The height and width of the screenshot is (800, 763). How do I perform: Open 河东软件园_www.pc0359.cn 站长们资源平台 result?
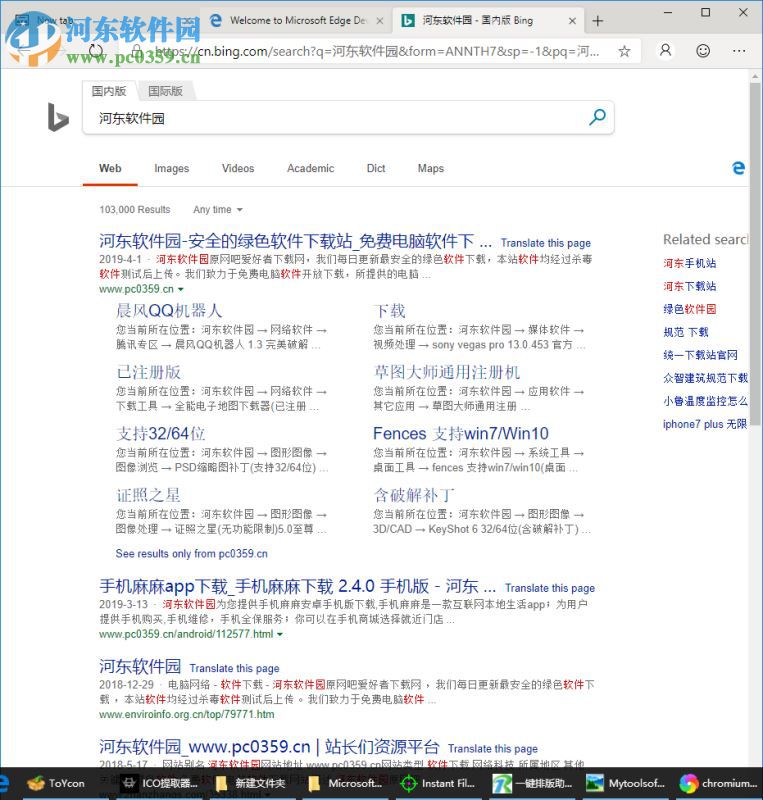coord(269,746)
